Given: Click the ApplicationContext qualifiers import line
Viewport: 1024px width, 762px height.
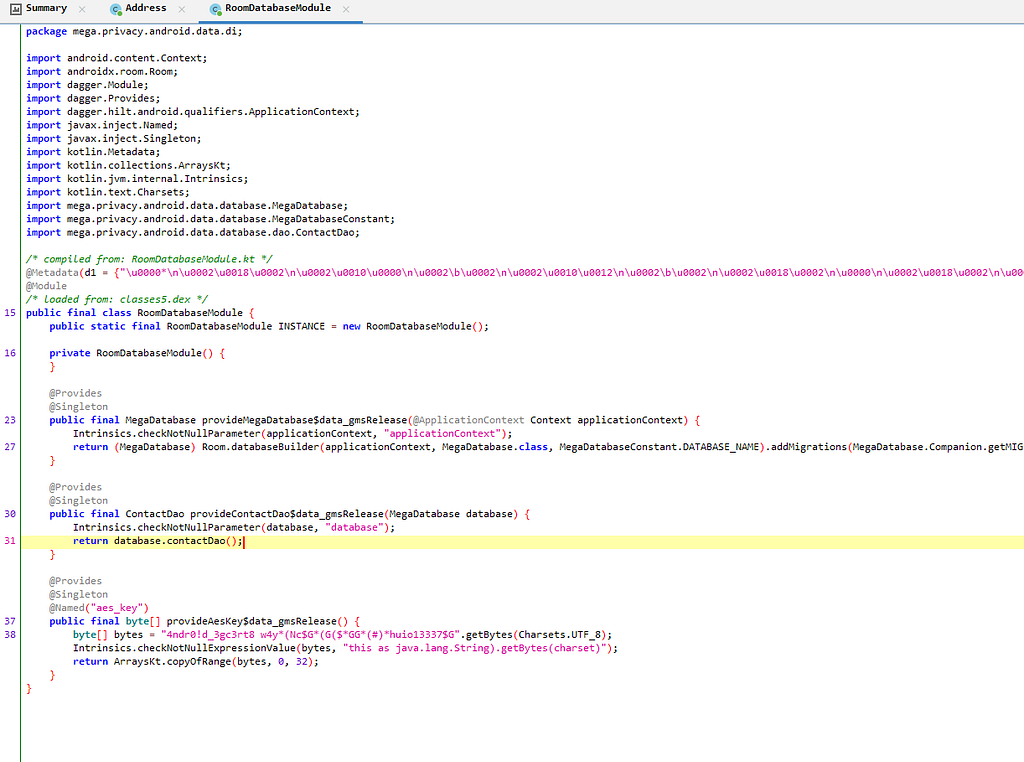Looking at the screenshot, I should pos(193,112).
